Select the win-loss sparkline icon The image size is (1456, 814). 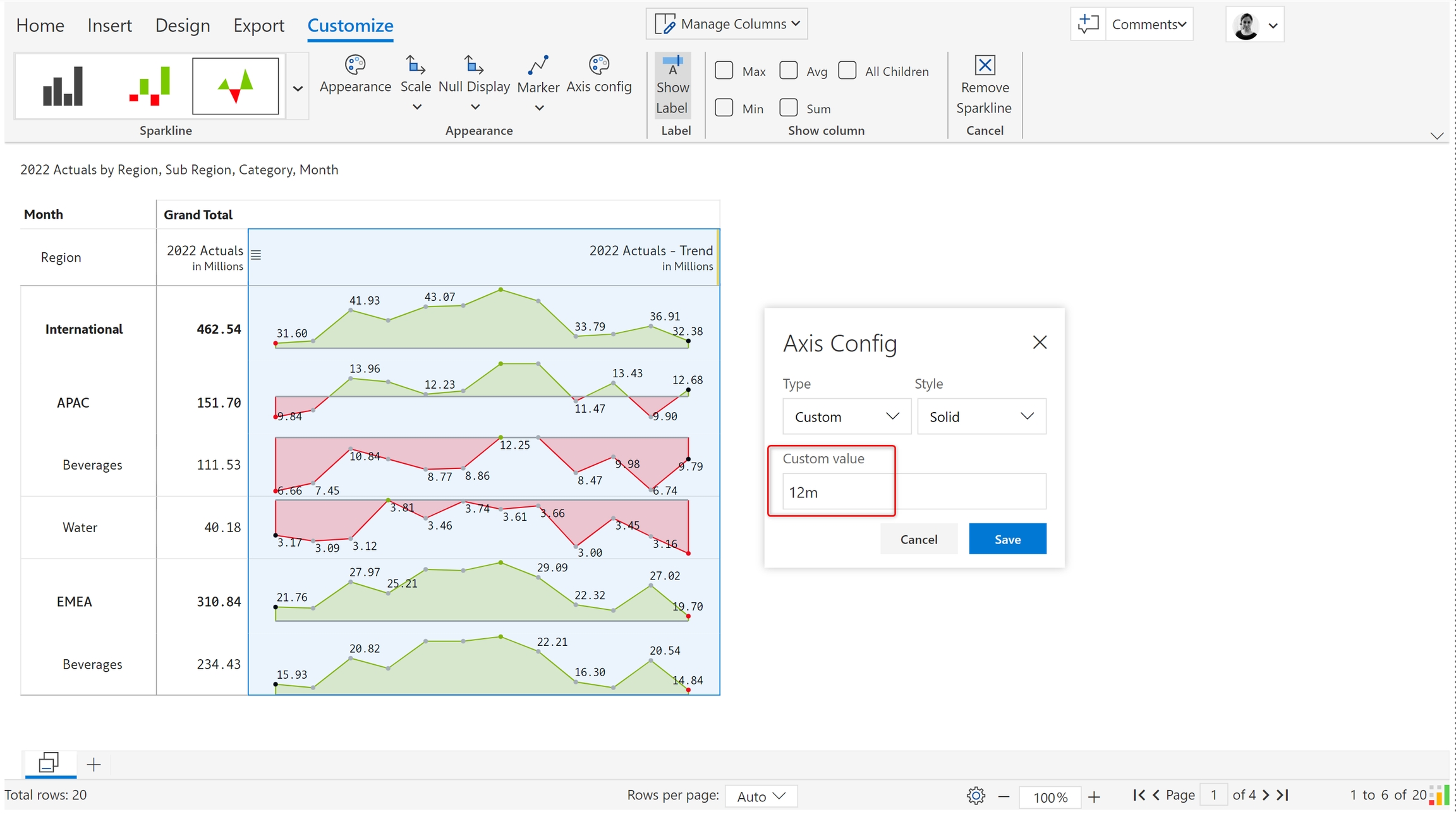tap(149, 86)
